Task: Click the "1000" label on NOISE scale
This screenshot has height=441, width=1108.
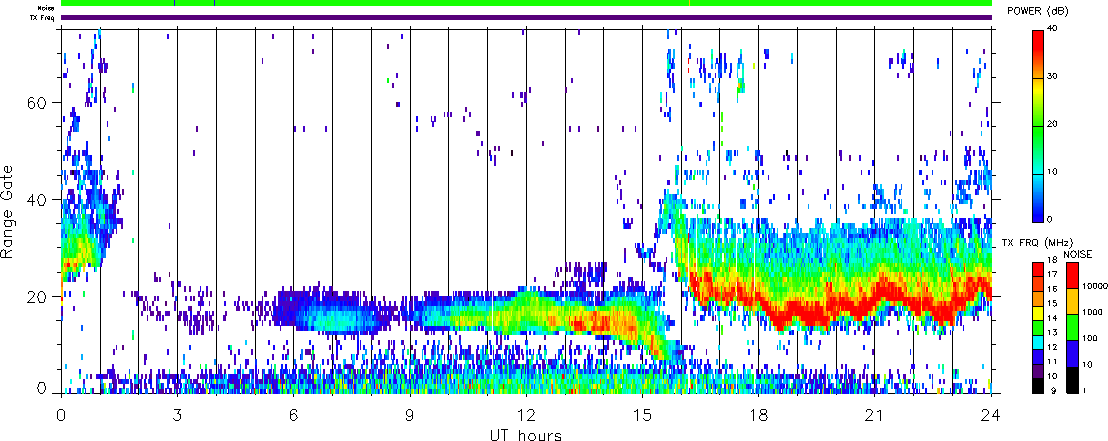Action: tap(1090, 310)
